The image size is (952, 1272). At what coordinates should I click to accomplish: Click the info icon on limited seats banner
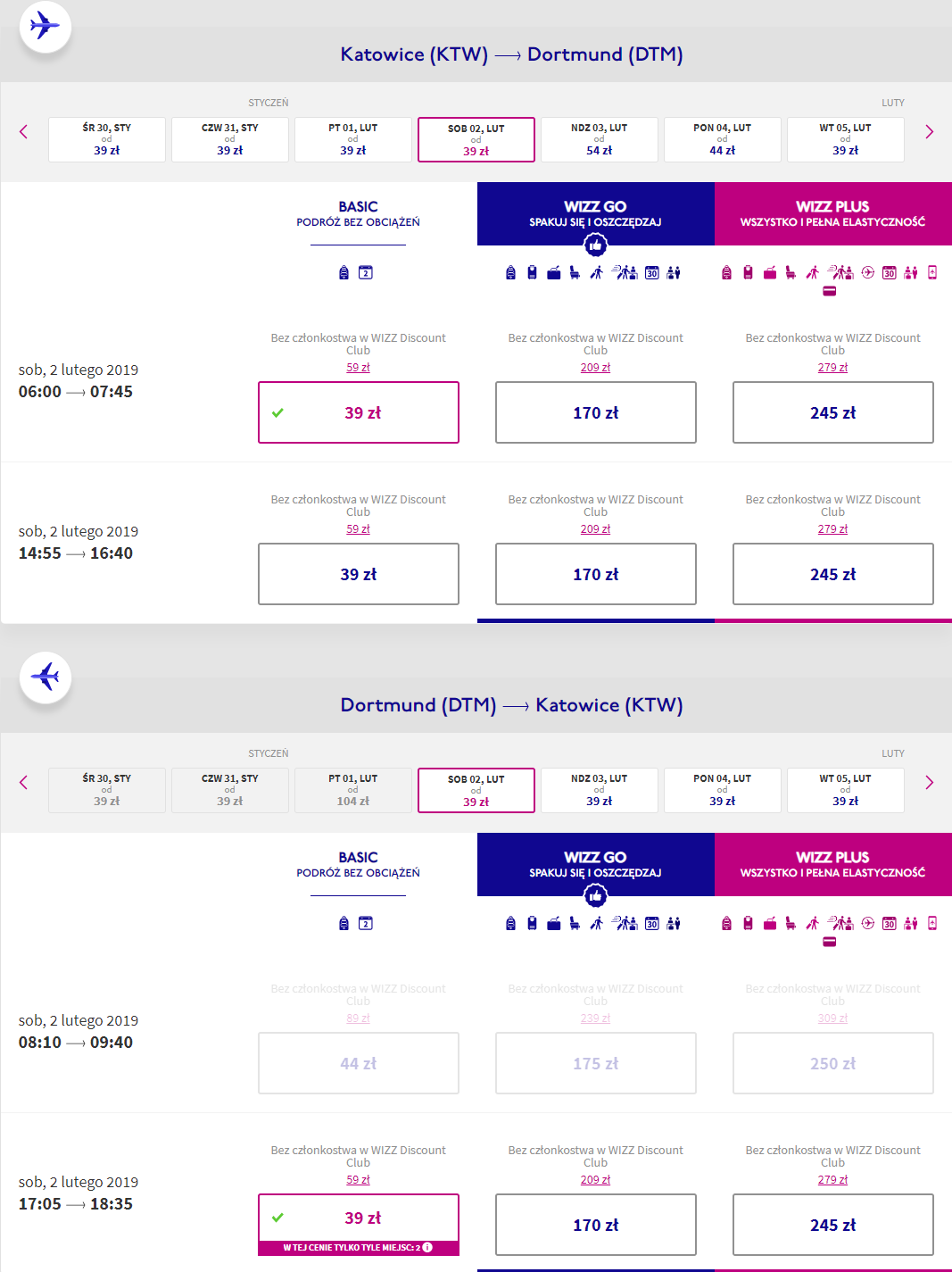(427, 1247)
